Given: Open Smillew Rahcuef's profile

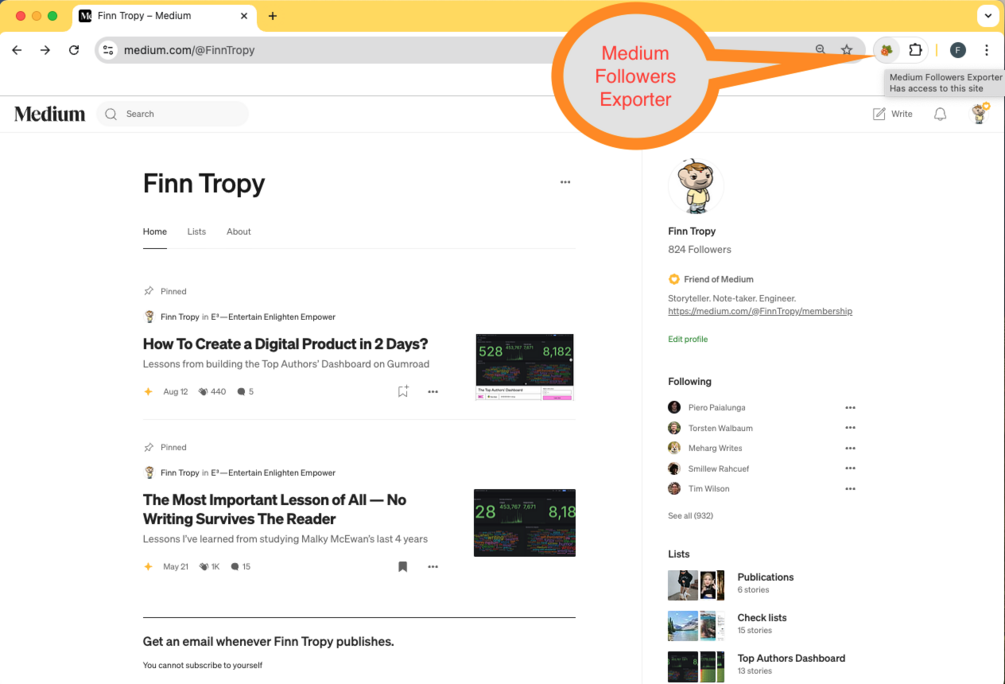Looking at the screenshot, I should pyautogui.click(x=718, y=469).
